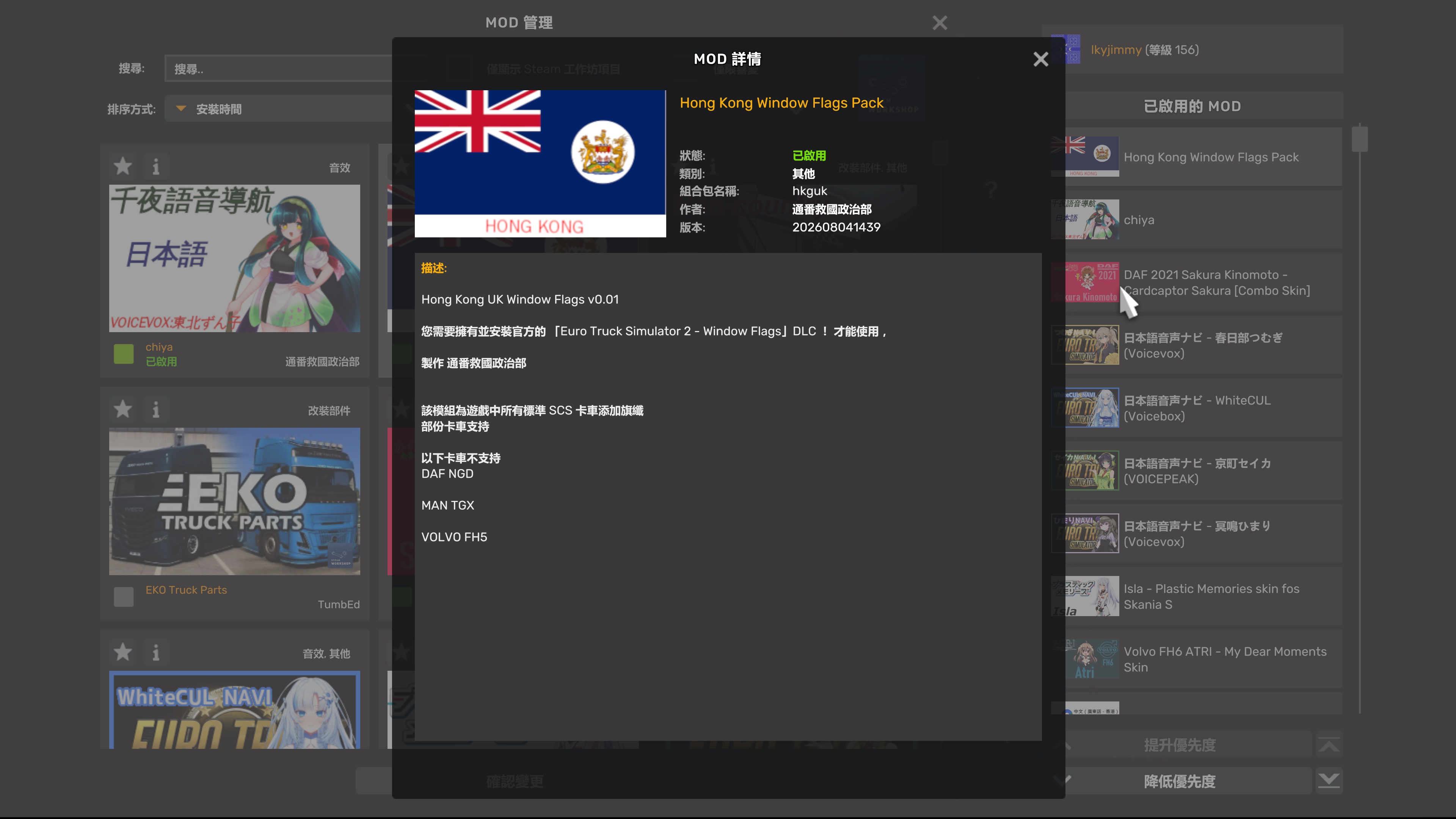1456x819 pixels.
Task: Click the Volvo FH6 Atri thumbnail in active list
Action: [x=1085, y=659]
